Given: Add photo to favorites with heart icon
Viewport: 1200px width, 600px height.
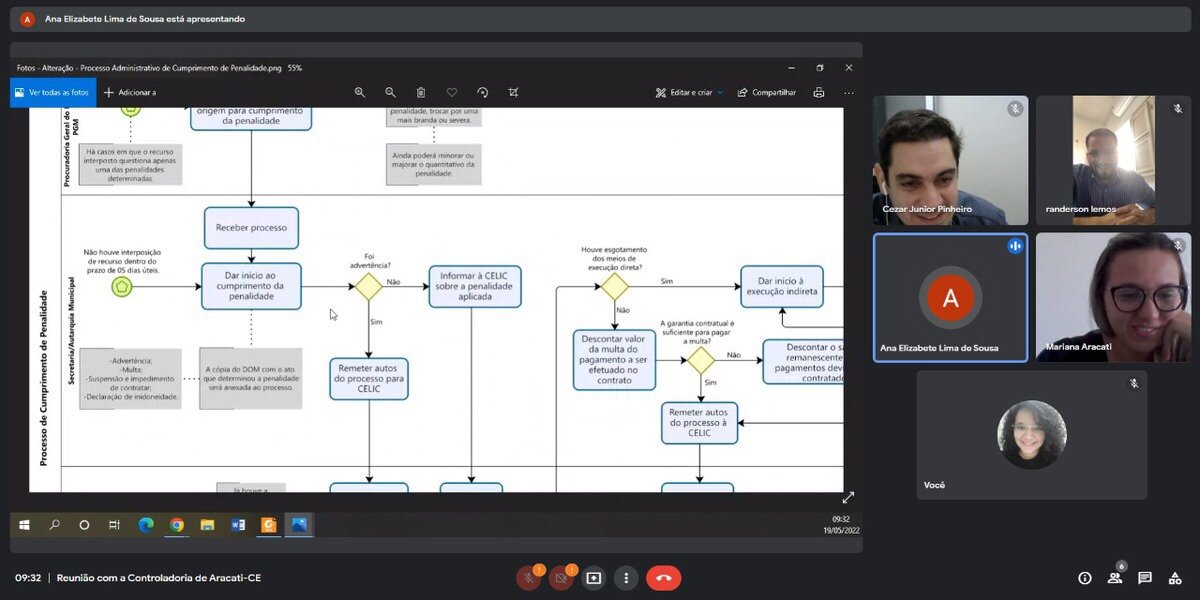Looking at the screenshot, I should pos(452,92).
